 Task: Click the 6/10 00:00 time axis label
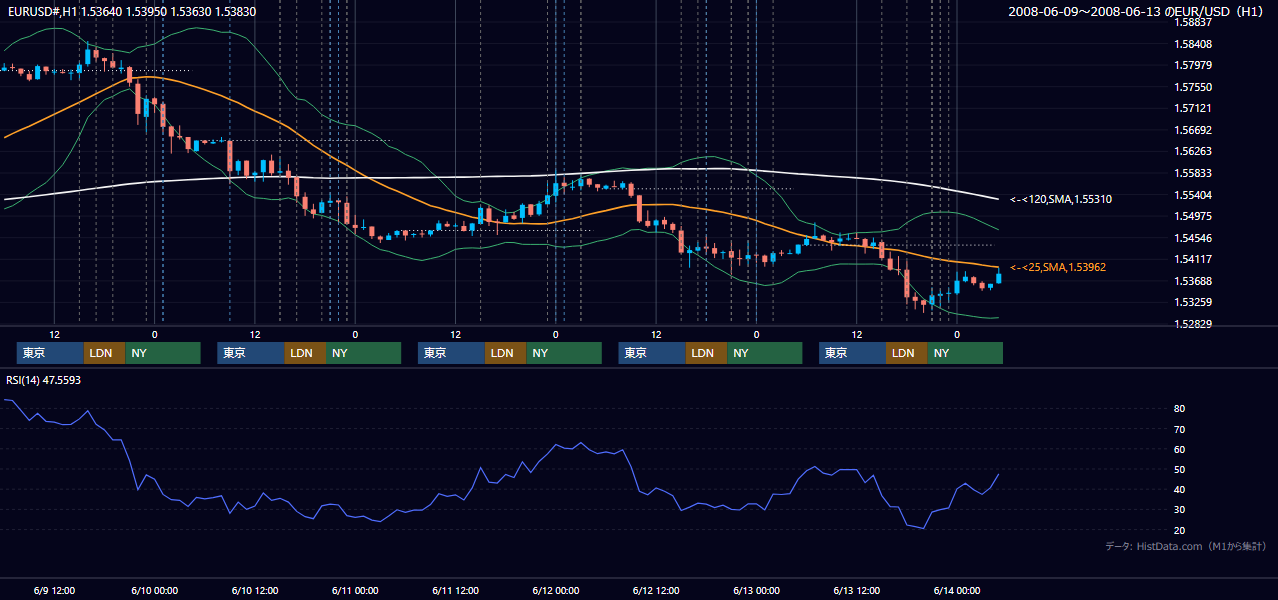pyautogui.click(x=155, y=590)
